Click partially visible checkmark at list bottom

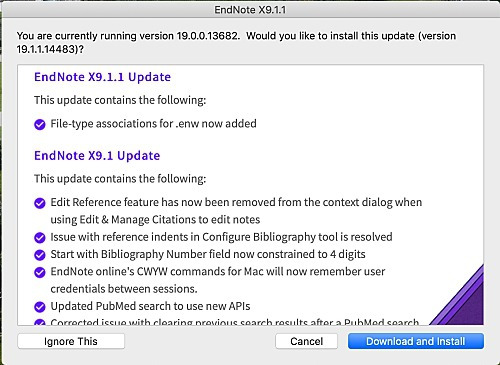[40, 322]
